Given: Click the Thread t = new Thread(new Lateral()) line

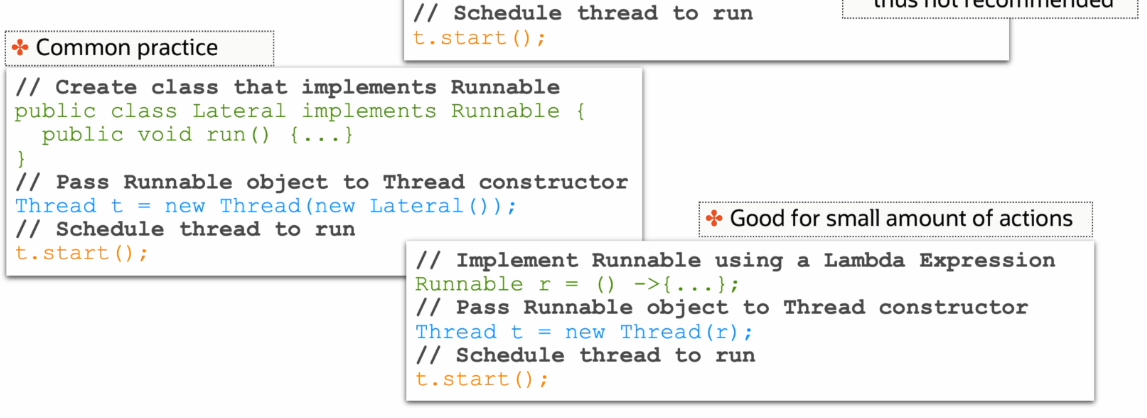Looking at the screenshot, I should pos(266,206).
